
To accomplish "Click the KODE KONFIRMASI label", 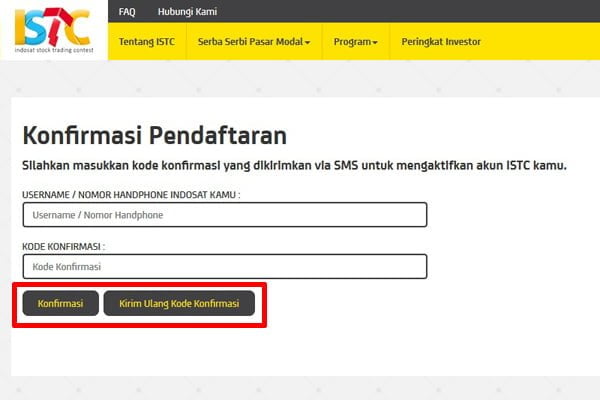I will [x=64, y=247].
